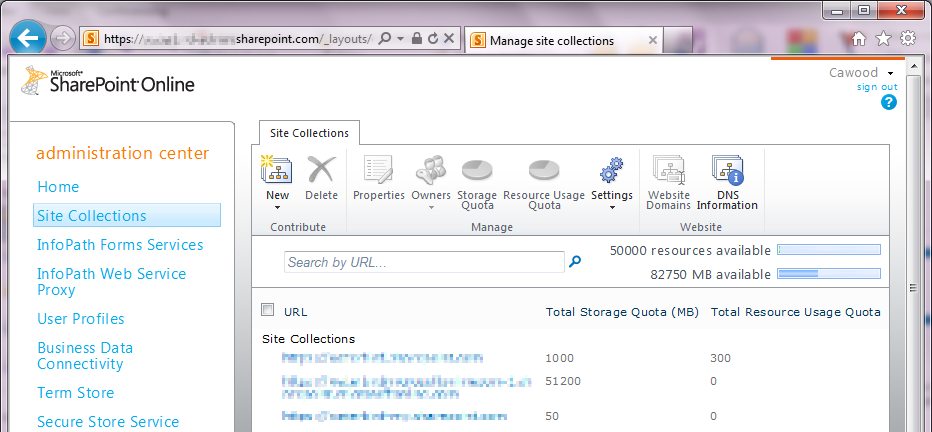Screen dimensions: 932x432
Task: Click the Owners ribbon icon
Action: [x=431, y=170]
